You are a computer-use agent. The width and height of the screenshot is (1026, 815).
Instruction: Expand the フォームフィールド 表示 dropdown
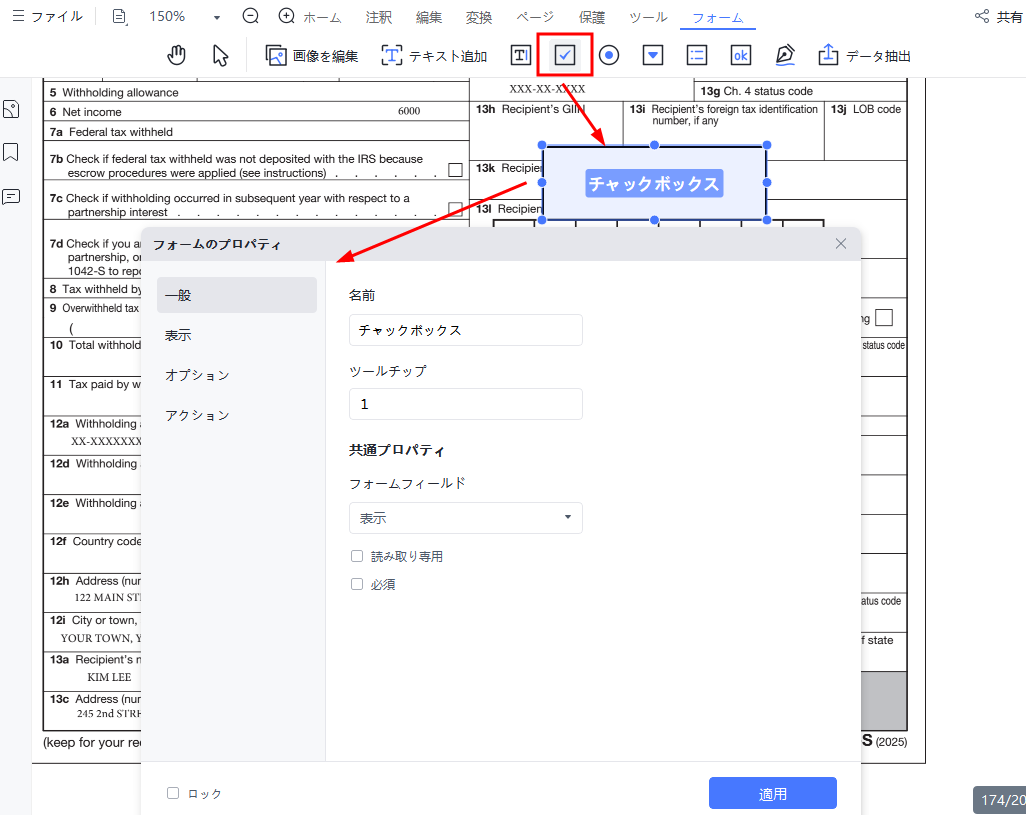465,518
